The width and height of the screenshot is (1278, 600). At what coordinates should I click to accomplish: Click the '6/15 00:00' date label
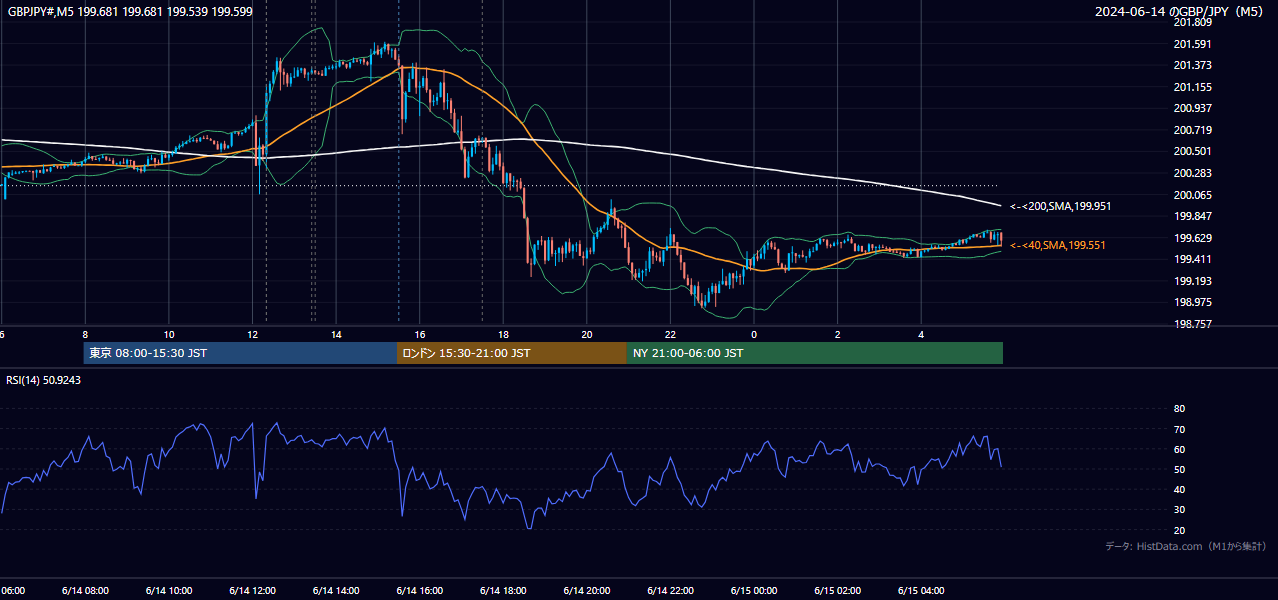pos(754,591)
